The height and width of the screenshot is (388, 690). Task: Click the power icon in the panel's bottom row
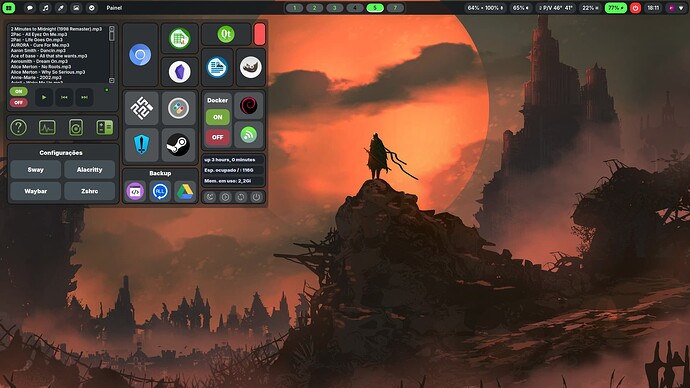(x=256, y=197)
